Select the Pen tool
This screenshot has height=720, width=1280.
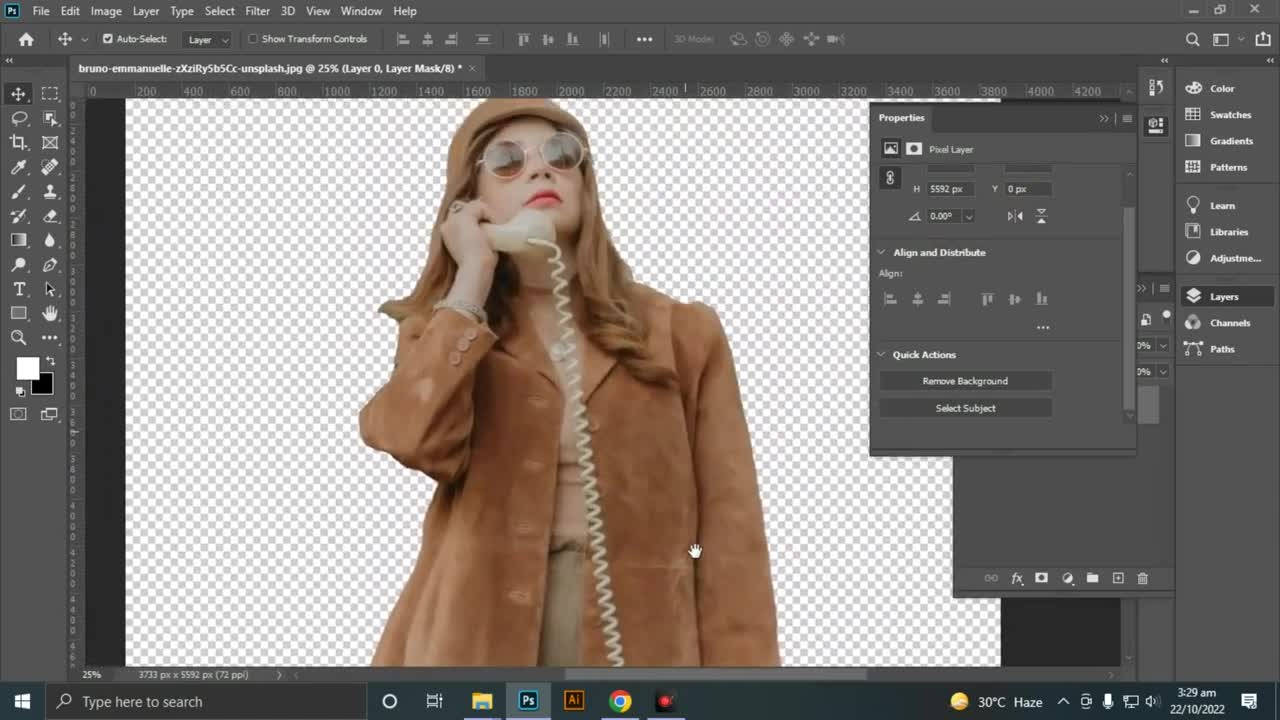[x=50, y=265]
